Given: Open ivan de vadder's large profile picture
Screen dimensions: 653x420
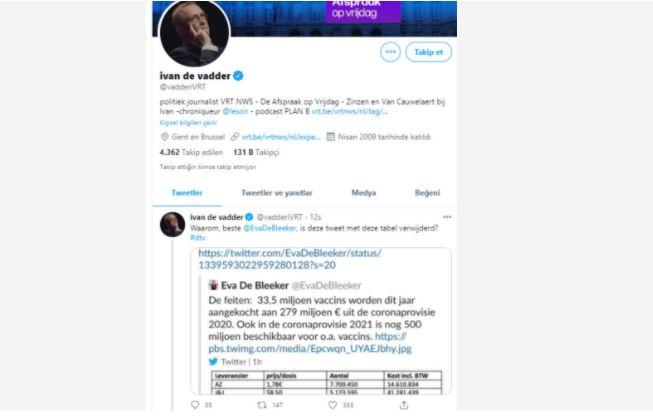Looking at the screenshot, I should point(195,32).
